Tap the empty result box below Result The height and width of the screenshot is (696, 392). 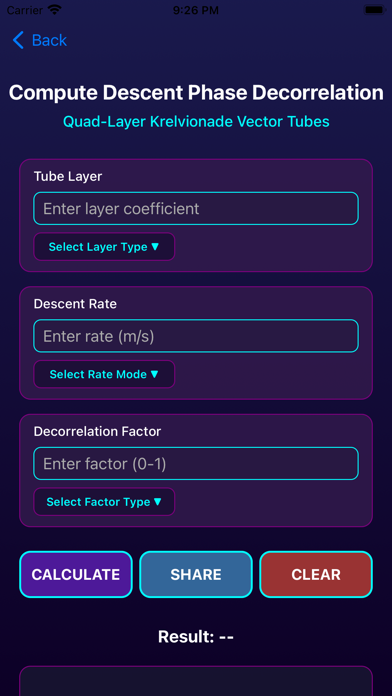click(196, 681)
